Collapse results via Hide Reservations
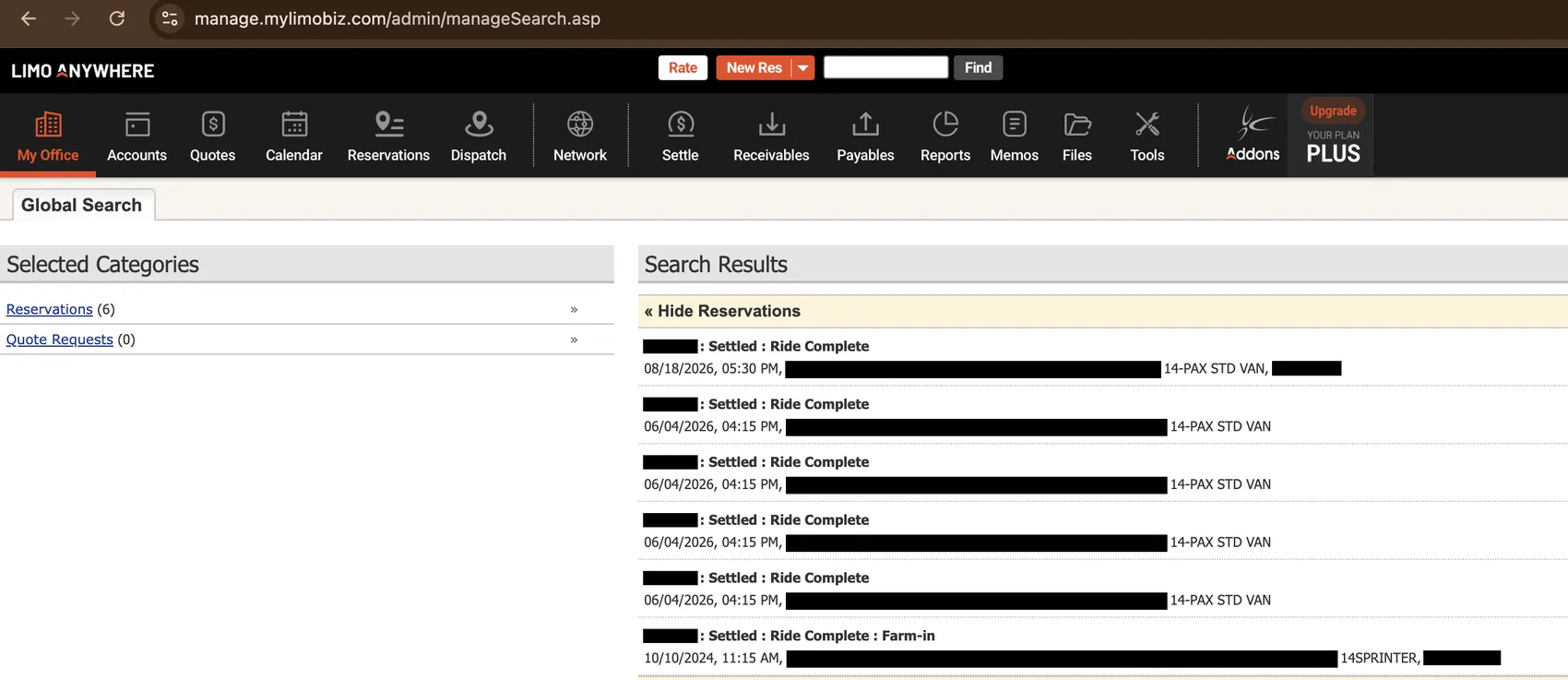1568x680 pixels. tap(722, 311)
